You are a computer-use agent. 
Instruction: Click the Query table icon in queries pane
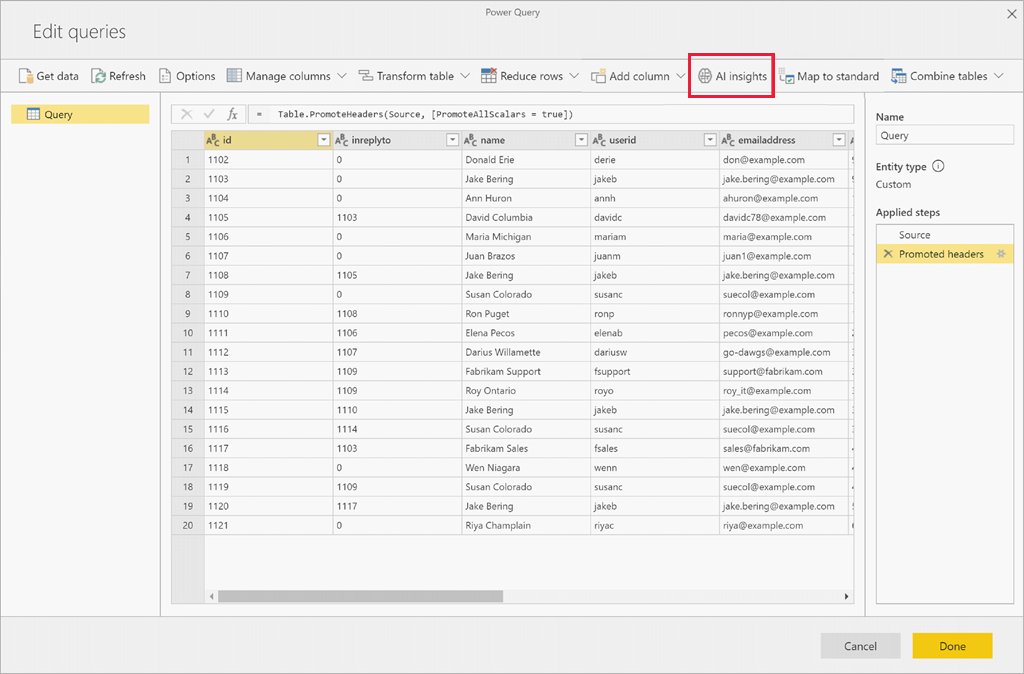tap(33, 114)
